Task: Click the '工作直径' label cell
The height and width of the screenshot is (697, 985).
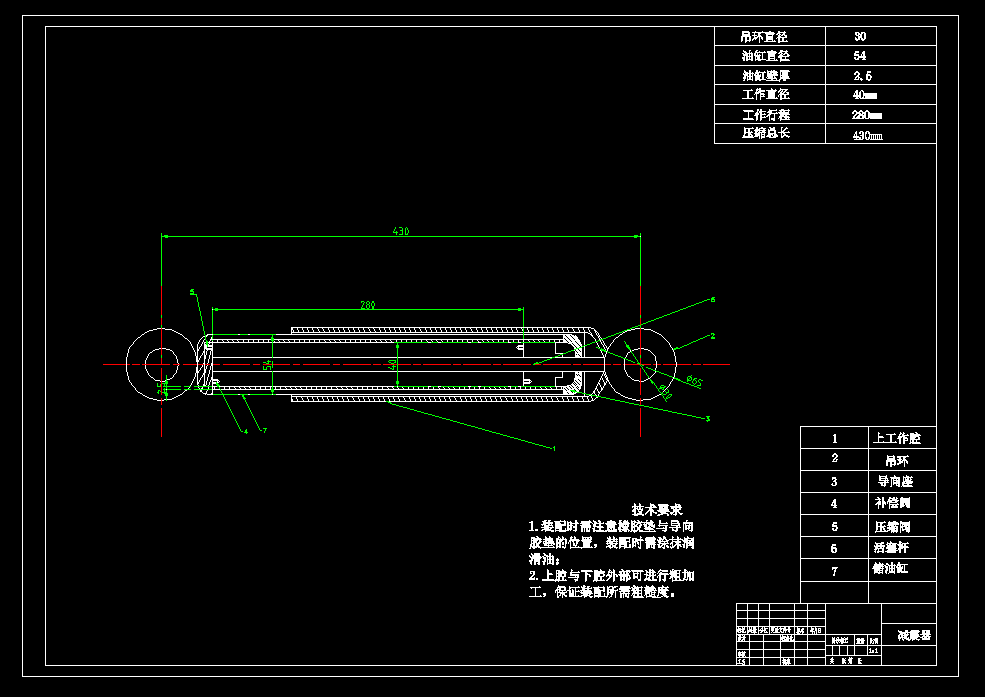Action: pyautogui.click(x=770, y=95)
